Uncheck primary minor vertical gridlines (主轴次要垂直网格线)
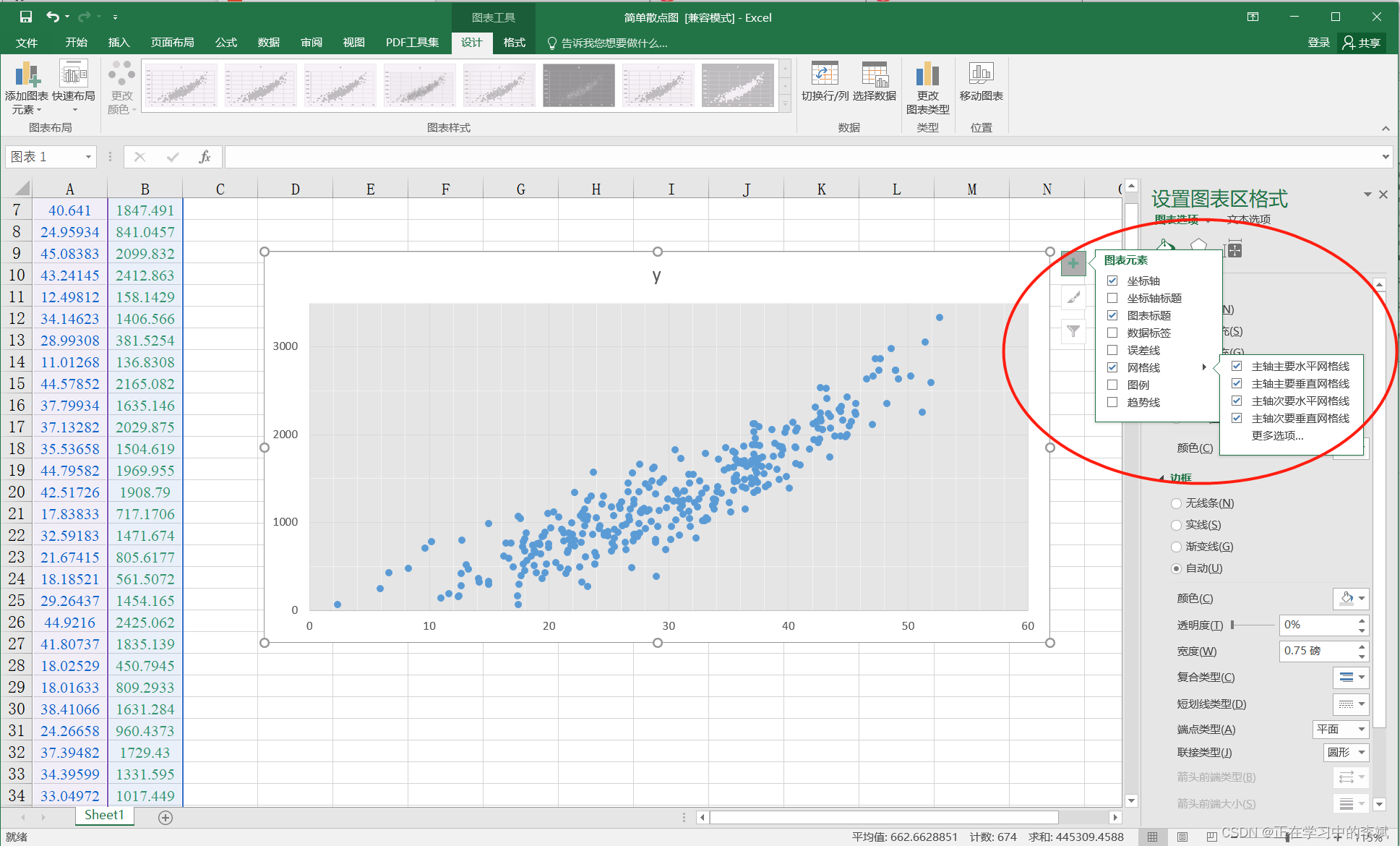 click(x=1237, y=418)
